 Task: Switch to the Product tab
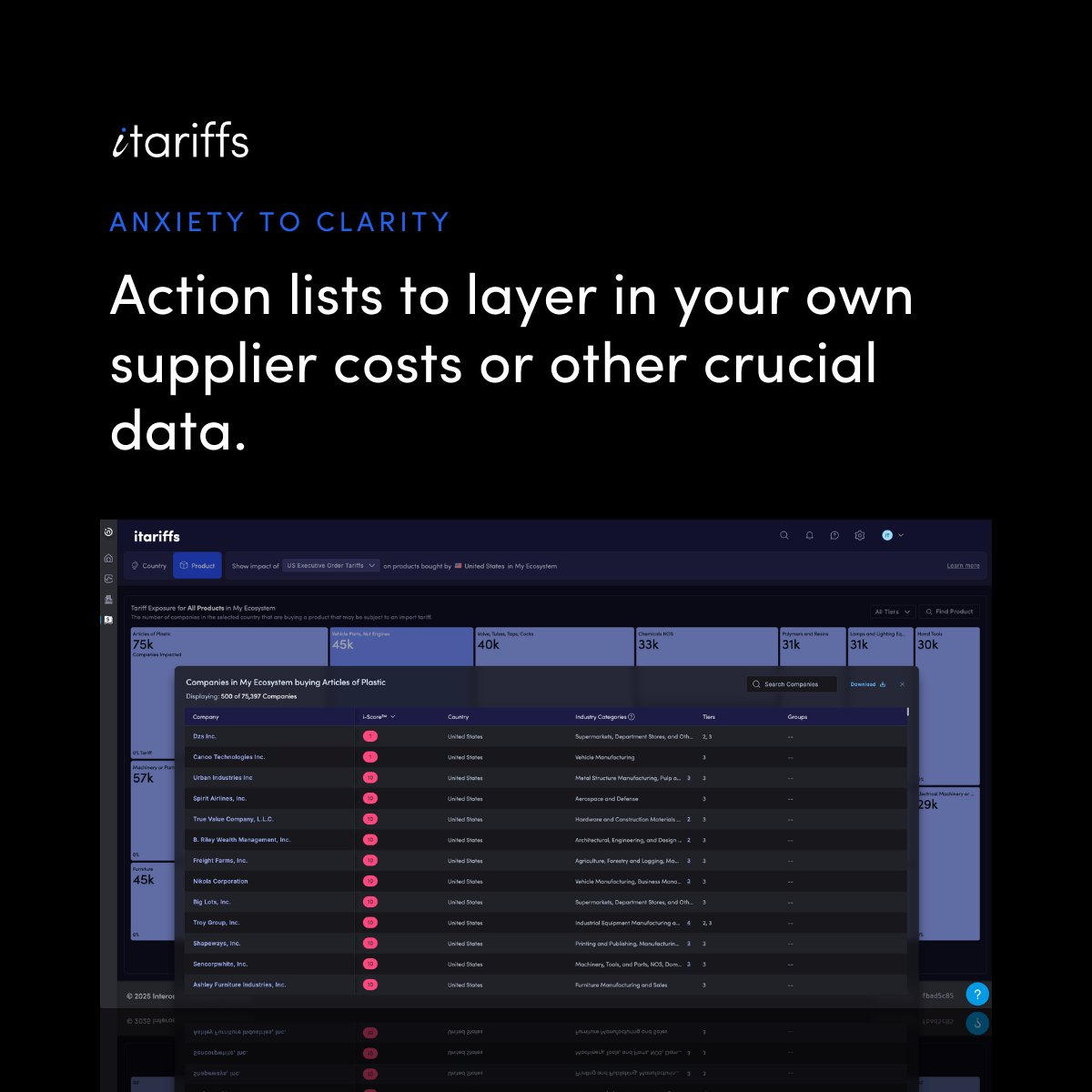coord(197,566)
